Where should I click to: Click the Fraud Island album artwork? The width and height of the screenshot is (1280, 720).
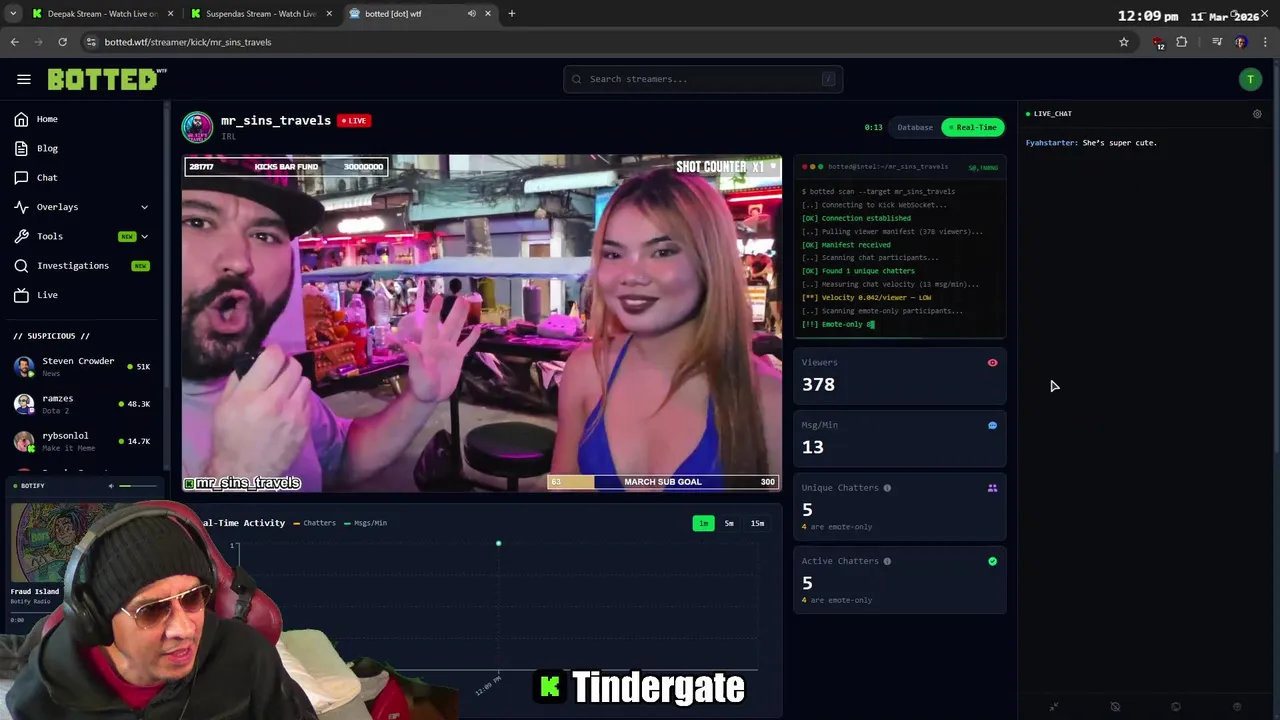[x=50, y=544]
